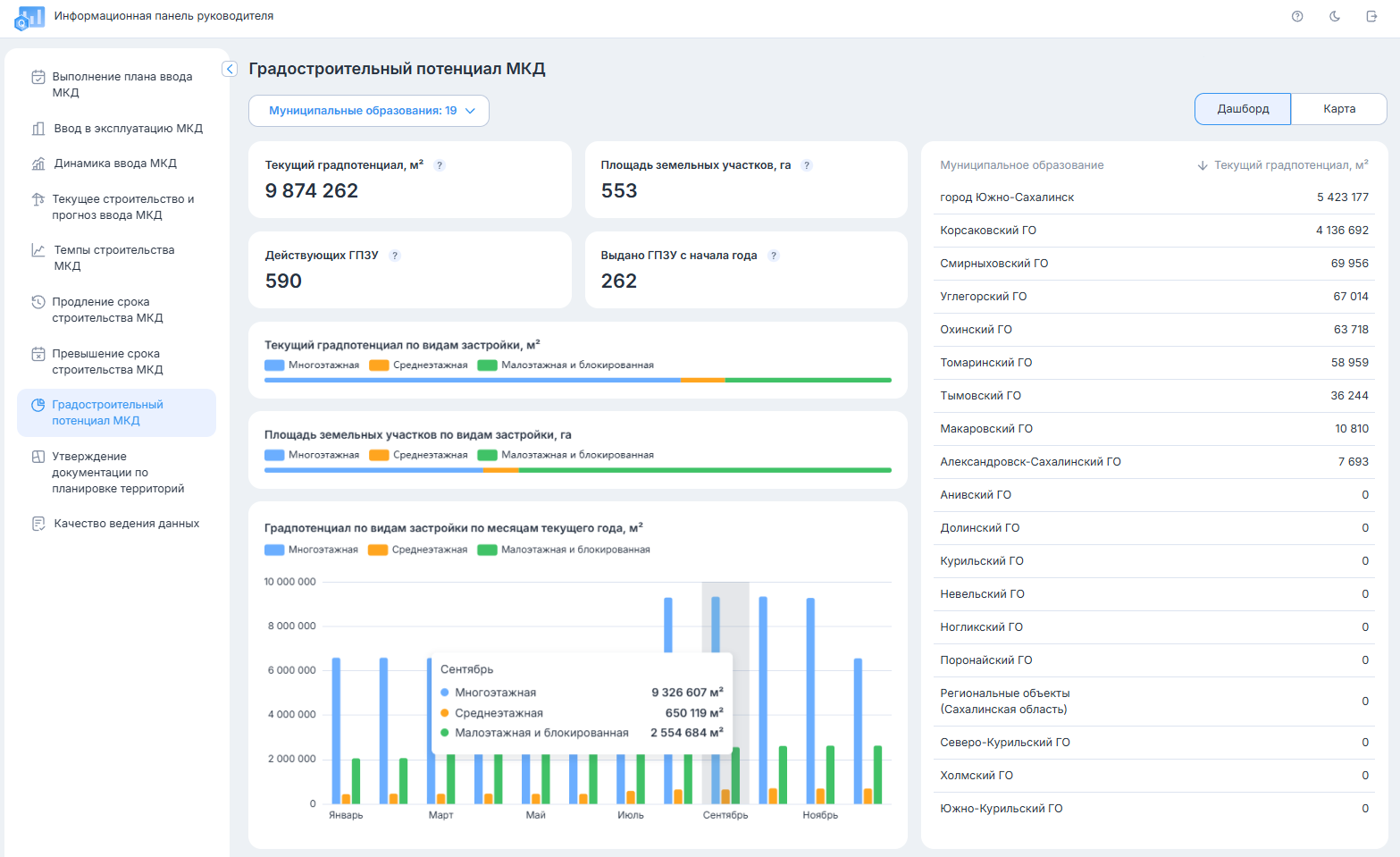This screenshot has width=1400, height=857.
Task: Click building icon beside Ввод в эксплуатацию МКД
Action: [38, 129]
